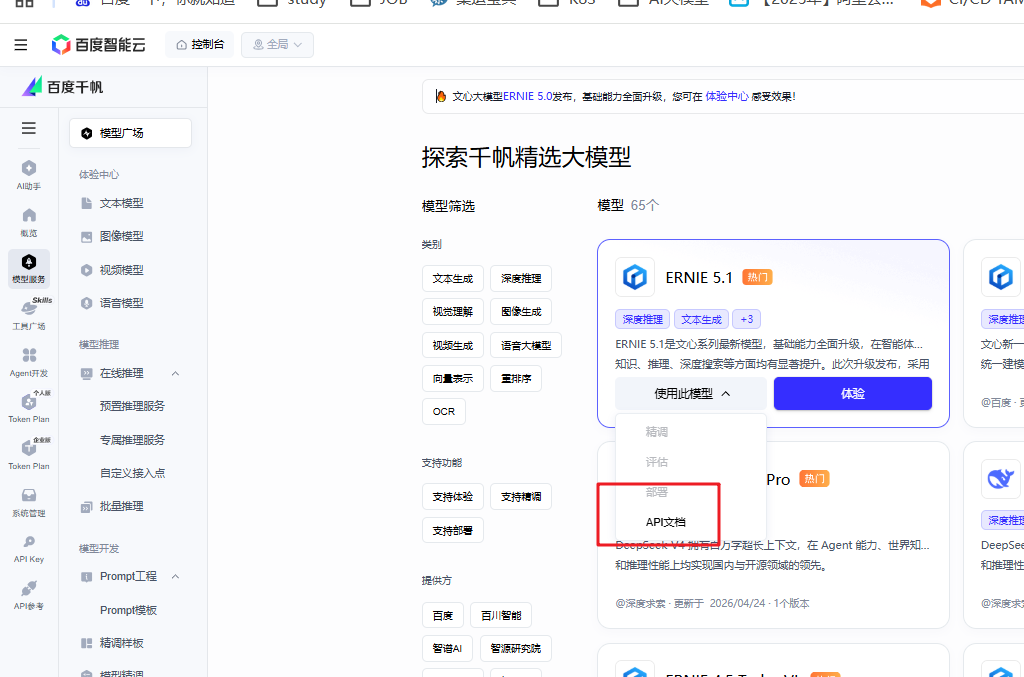Click the ERNIE 5.1 model title
The height and width of the screenshot is (677, 1024).
point(699,277)
